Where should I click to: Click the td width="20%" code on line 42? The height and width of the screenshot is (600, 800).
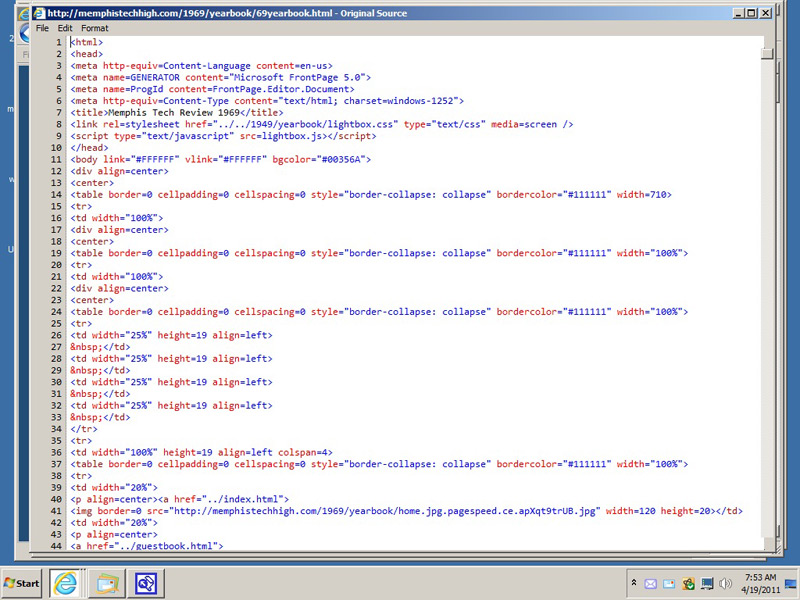[x=114, y=523]
